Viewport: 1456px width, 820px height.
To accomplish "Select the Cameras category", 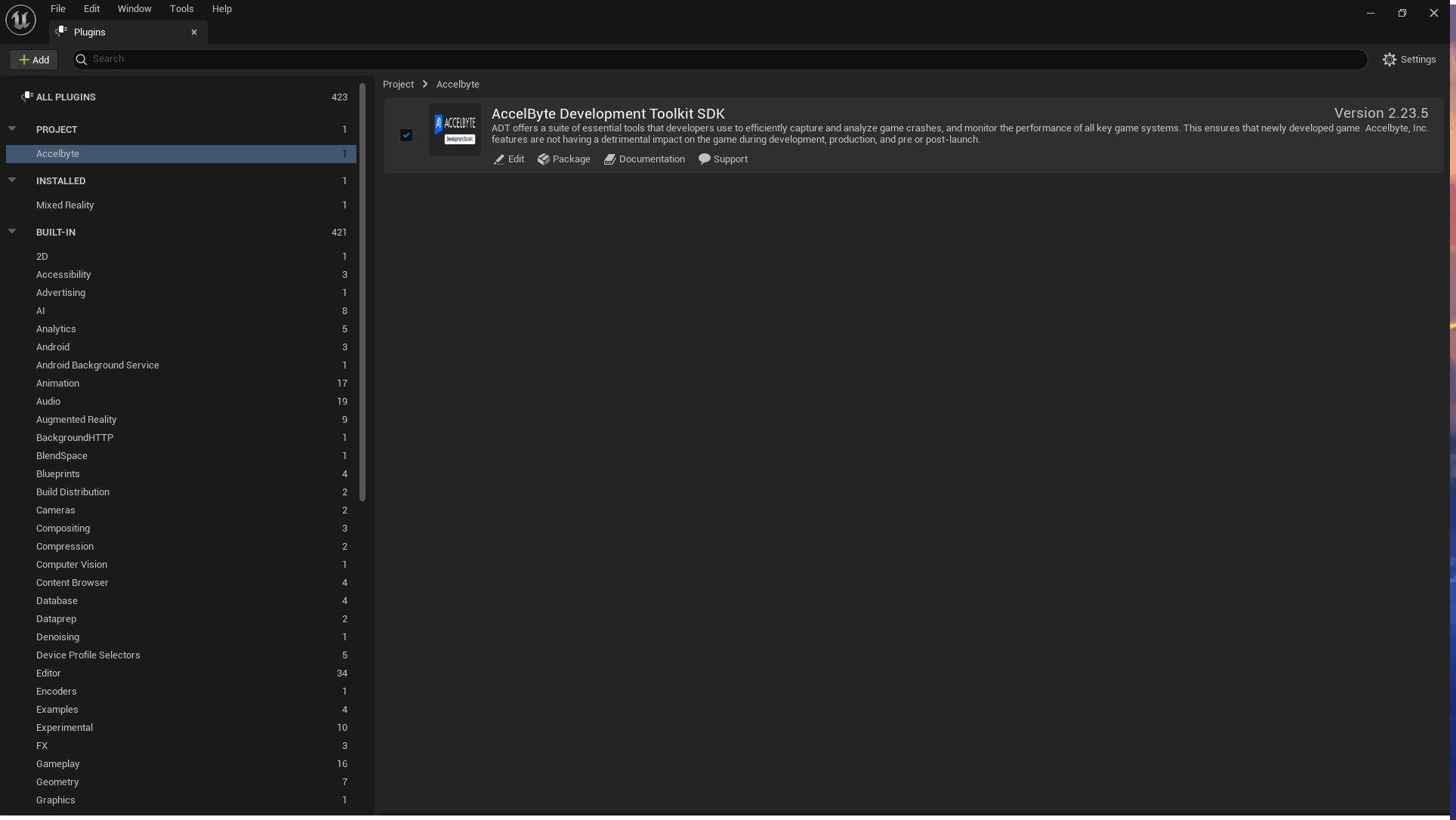I will [x=181, y=510].
